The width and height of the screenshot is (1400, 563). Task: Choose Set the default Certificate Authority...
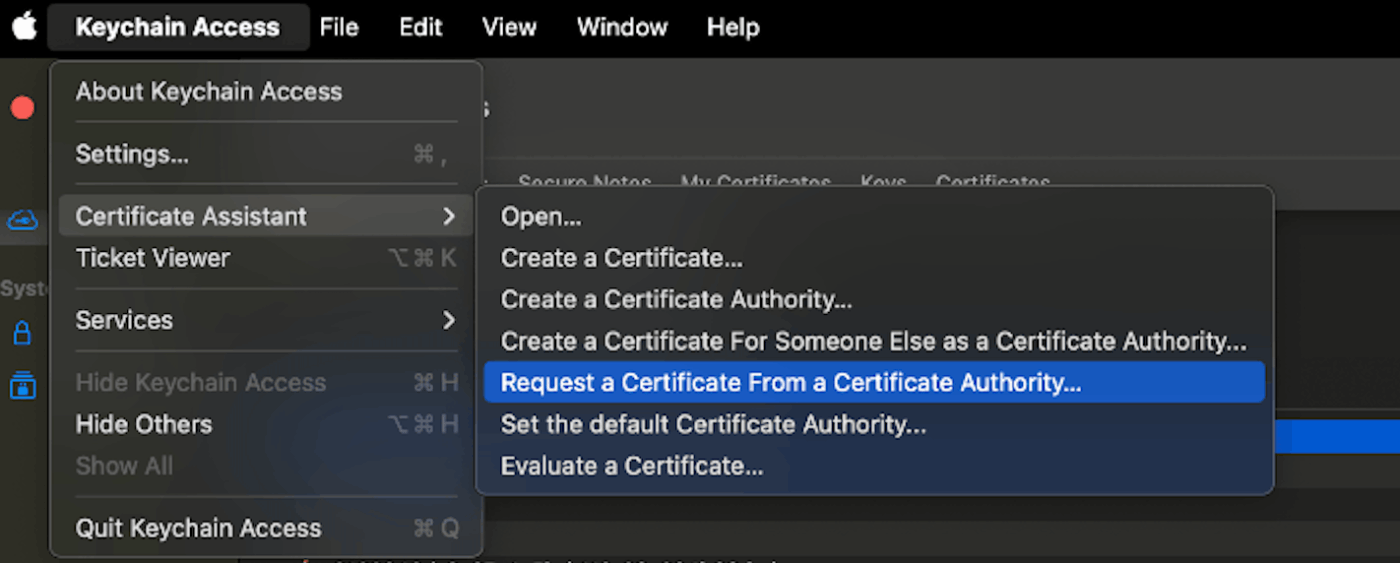pyautogui.click(x=874, y=424)
